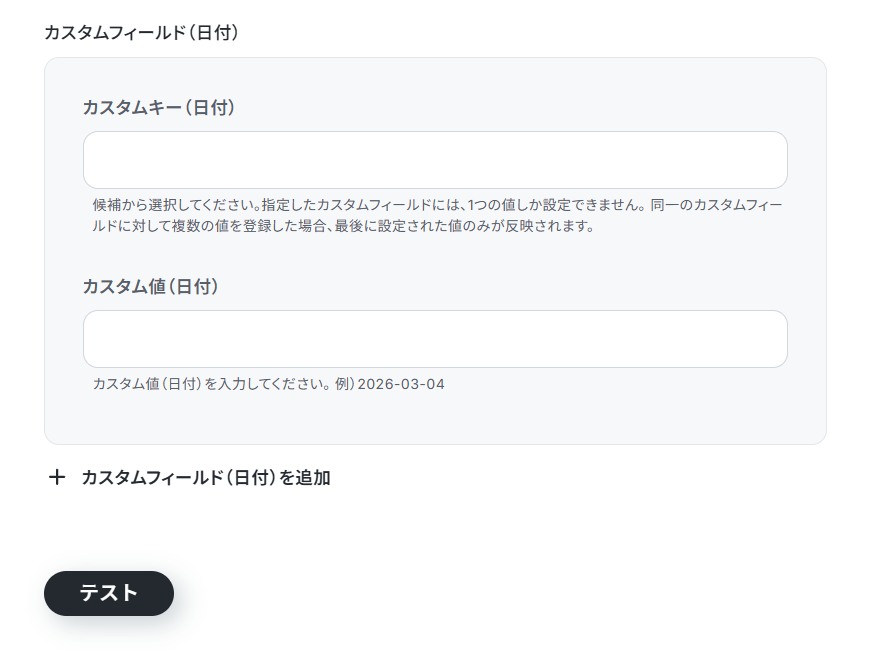876x651 pixels.
Task: Click the 例) prefix before example date
Action: [x=345, y=384]
